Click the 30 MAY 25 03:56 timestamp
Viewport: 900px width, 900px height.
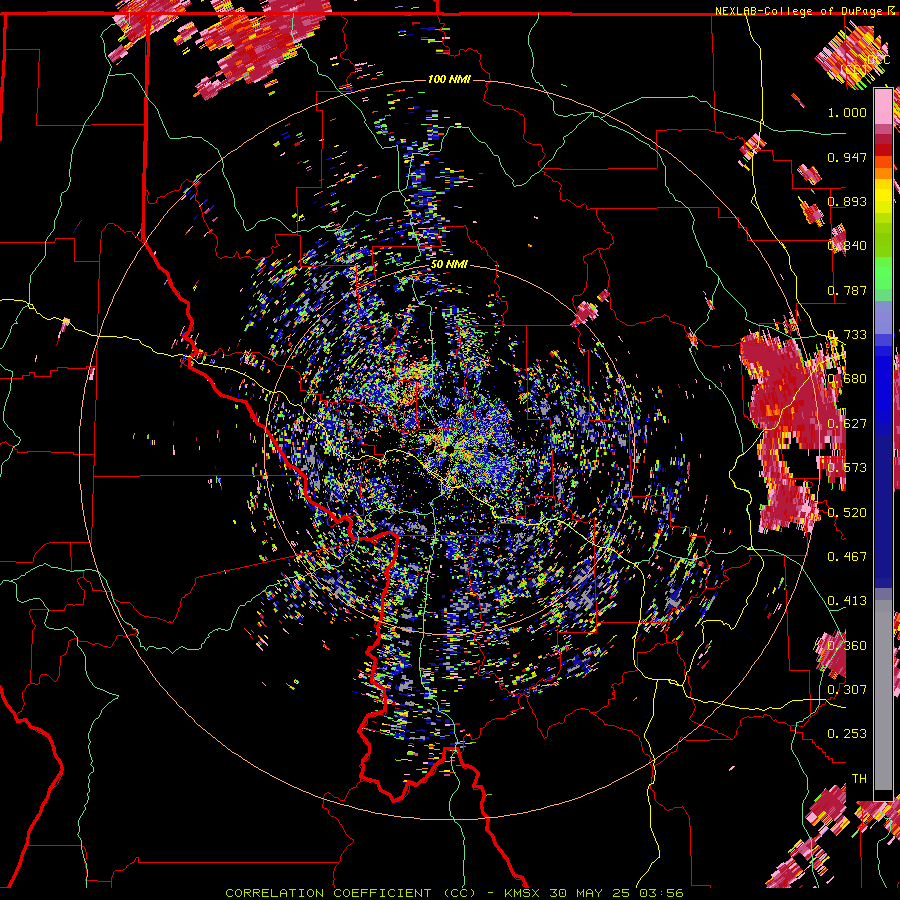616,893
